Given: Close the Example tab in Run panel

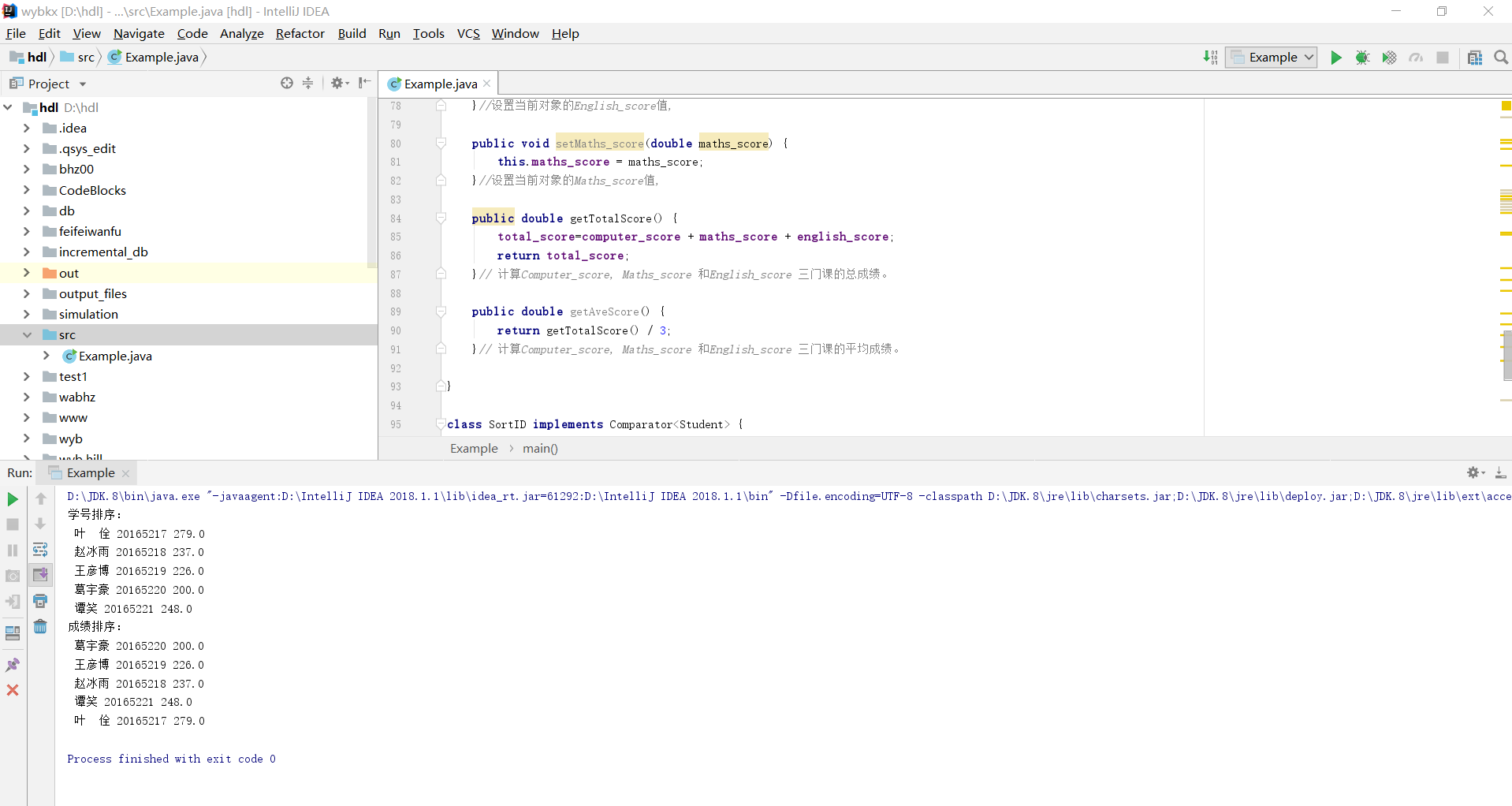Looking at the screenshot, I should [125, 473].
